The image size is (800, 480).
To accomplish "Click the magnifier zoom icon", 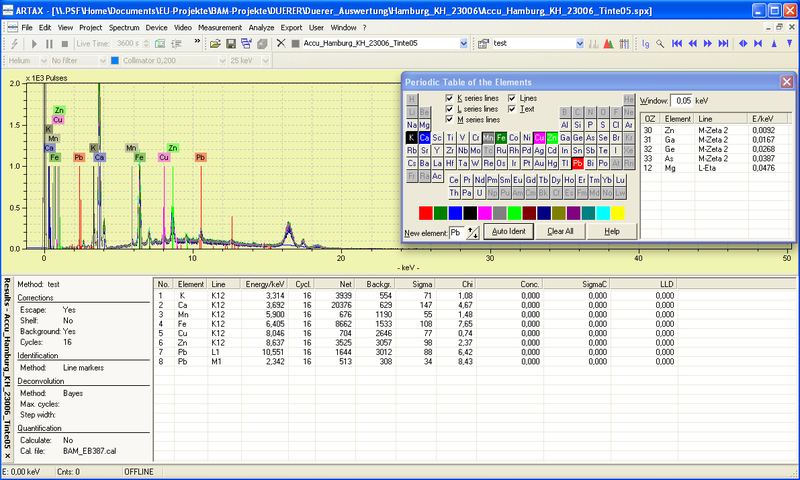I will pyautogui.click(x=660, y=44).
